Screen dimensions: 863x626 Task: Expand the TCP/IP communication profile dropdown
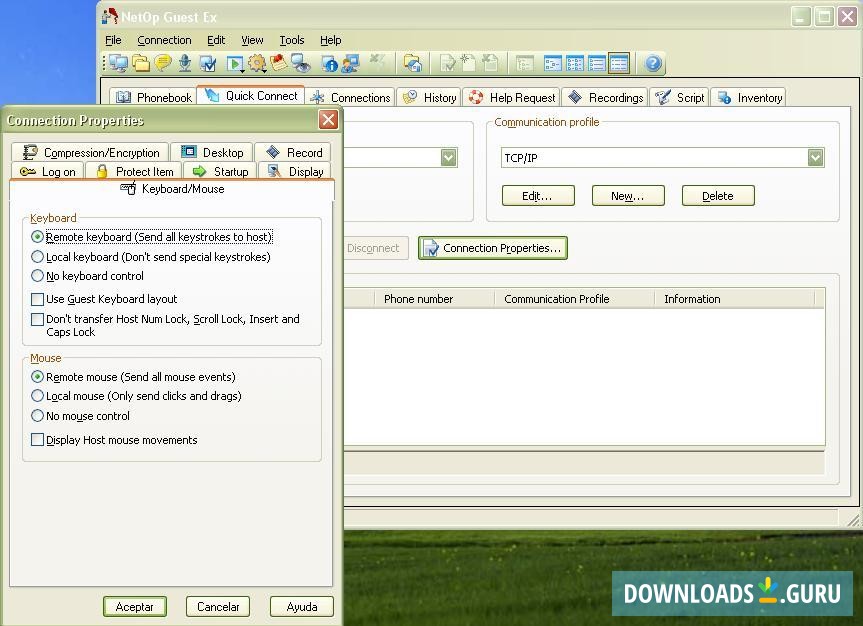tap(815, 158)
